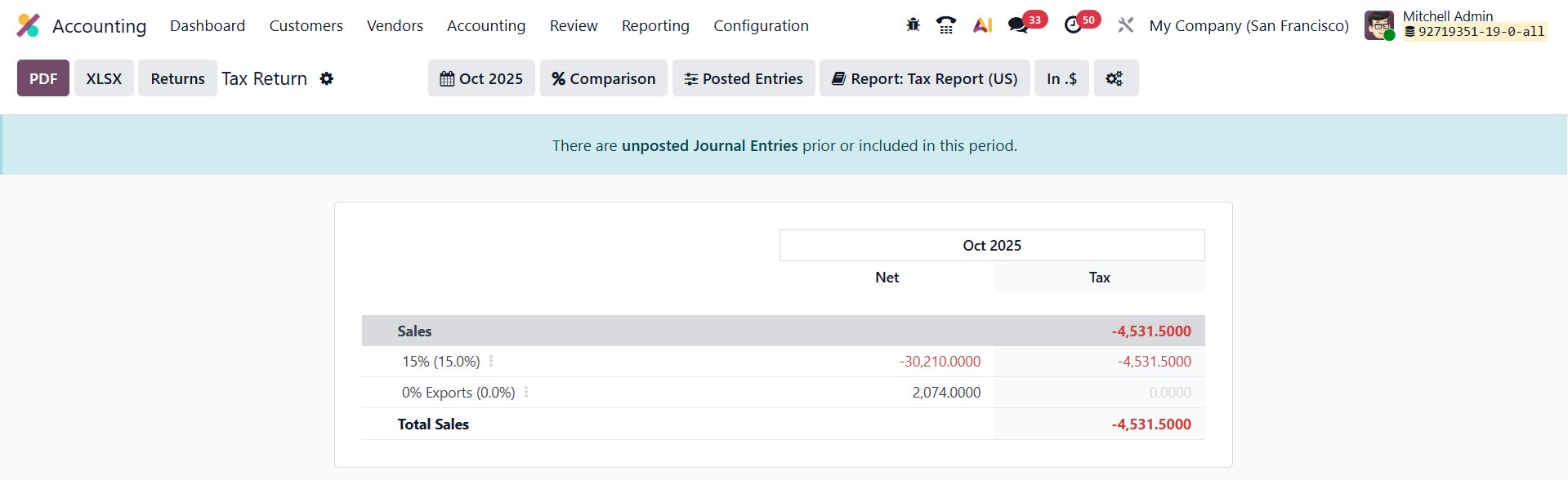Click the wrench tools icon
This screenshot has height=480, width=1568.
point(1125,25)
